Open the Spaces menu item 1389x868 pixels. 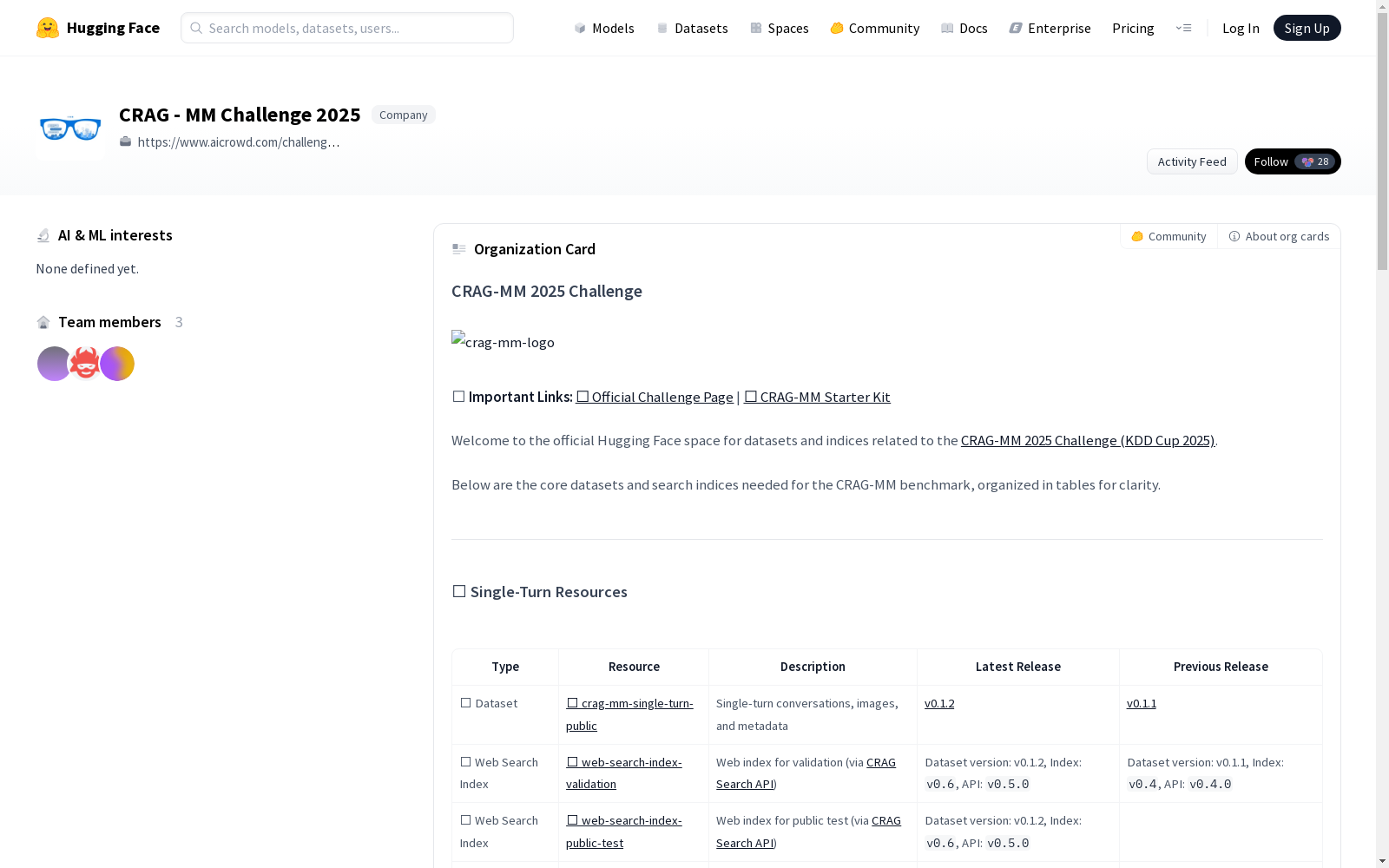click(780, 28)
